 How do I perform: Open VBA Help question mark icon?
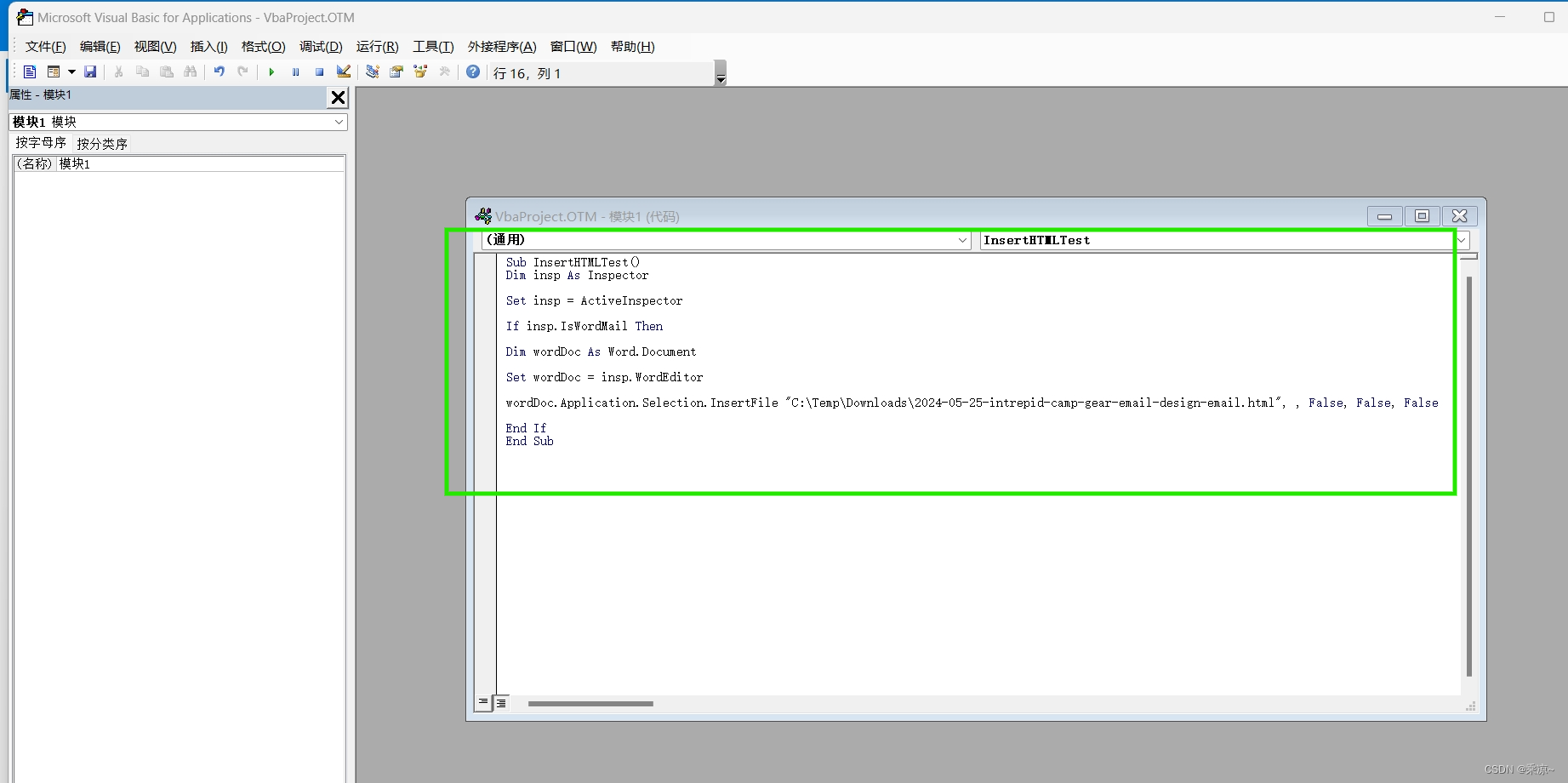473,72
